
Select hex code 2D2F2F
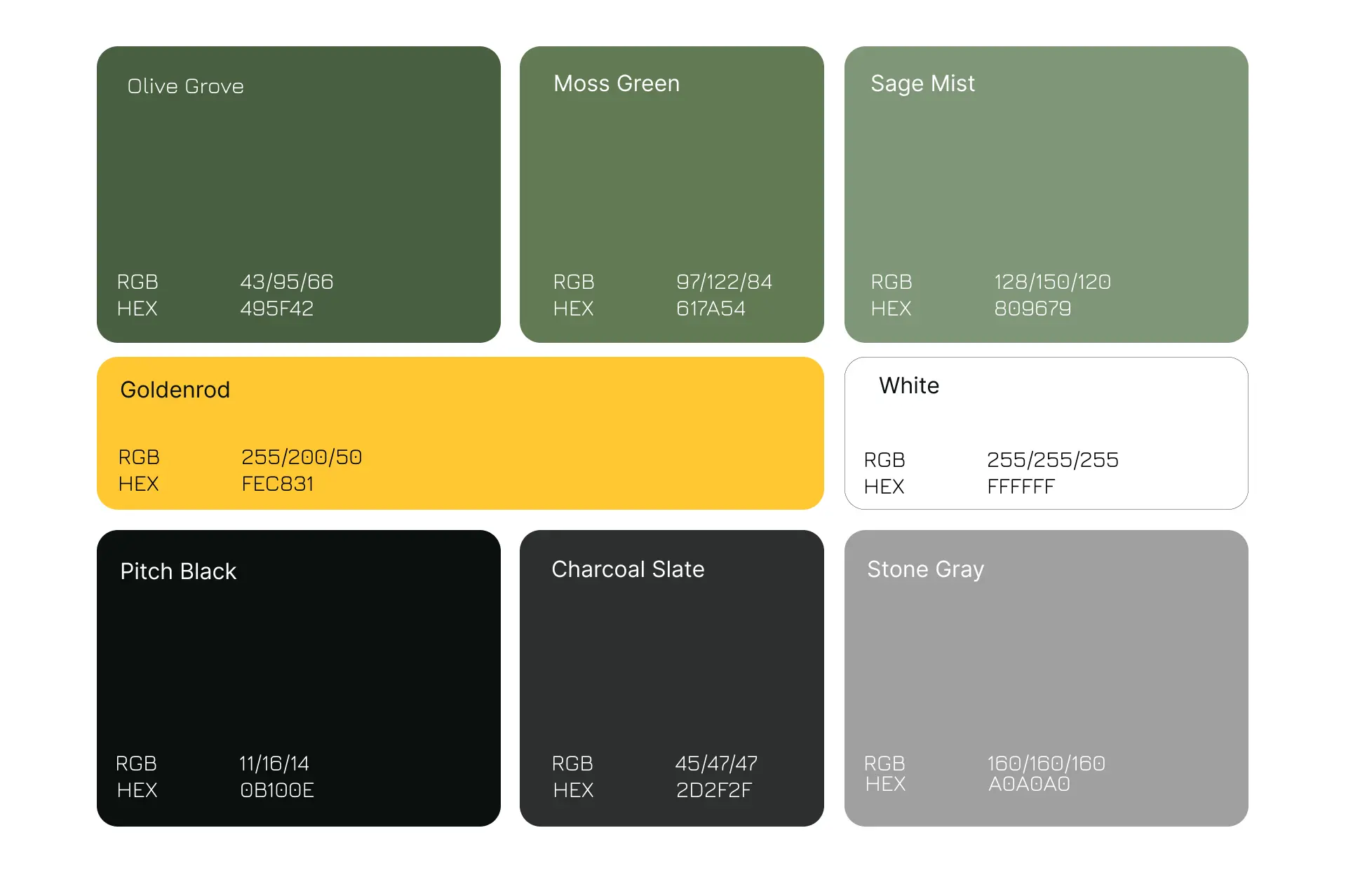(713, 790)
